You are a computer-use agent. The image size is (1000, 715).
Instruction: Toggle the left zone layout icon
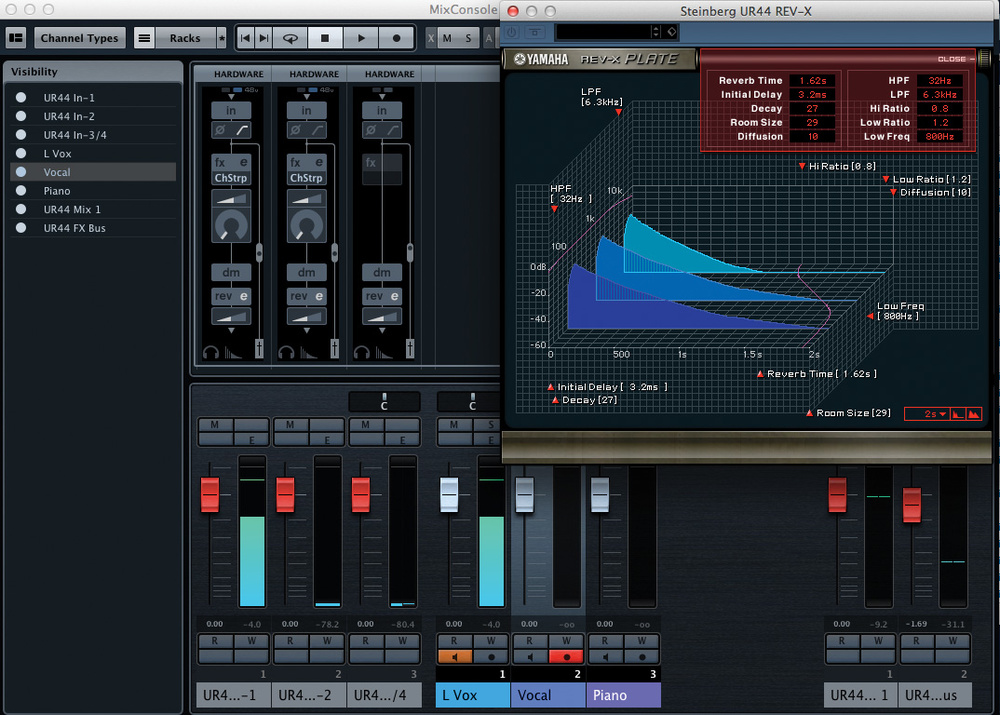pos(15,38)
